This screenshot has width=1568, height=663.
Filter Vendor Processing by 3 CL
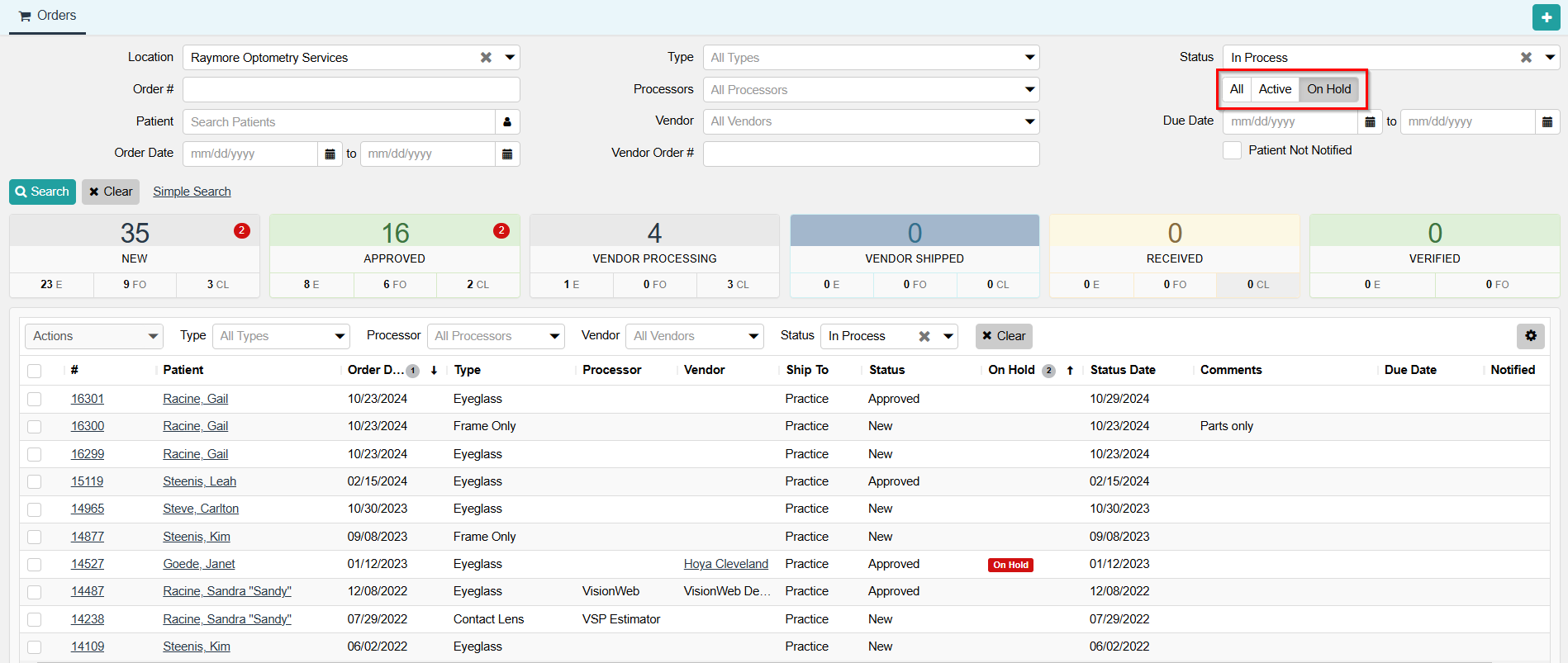738,285
